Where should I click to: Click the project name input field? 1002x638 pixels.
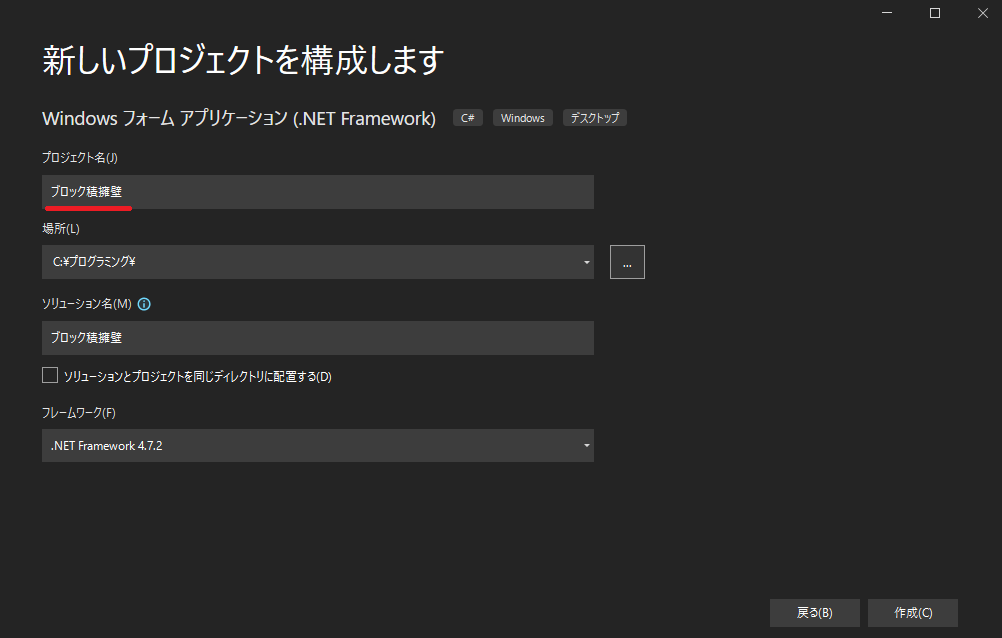click(318, 192)
